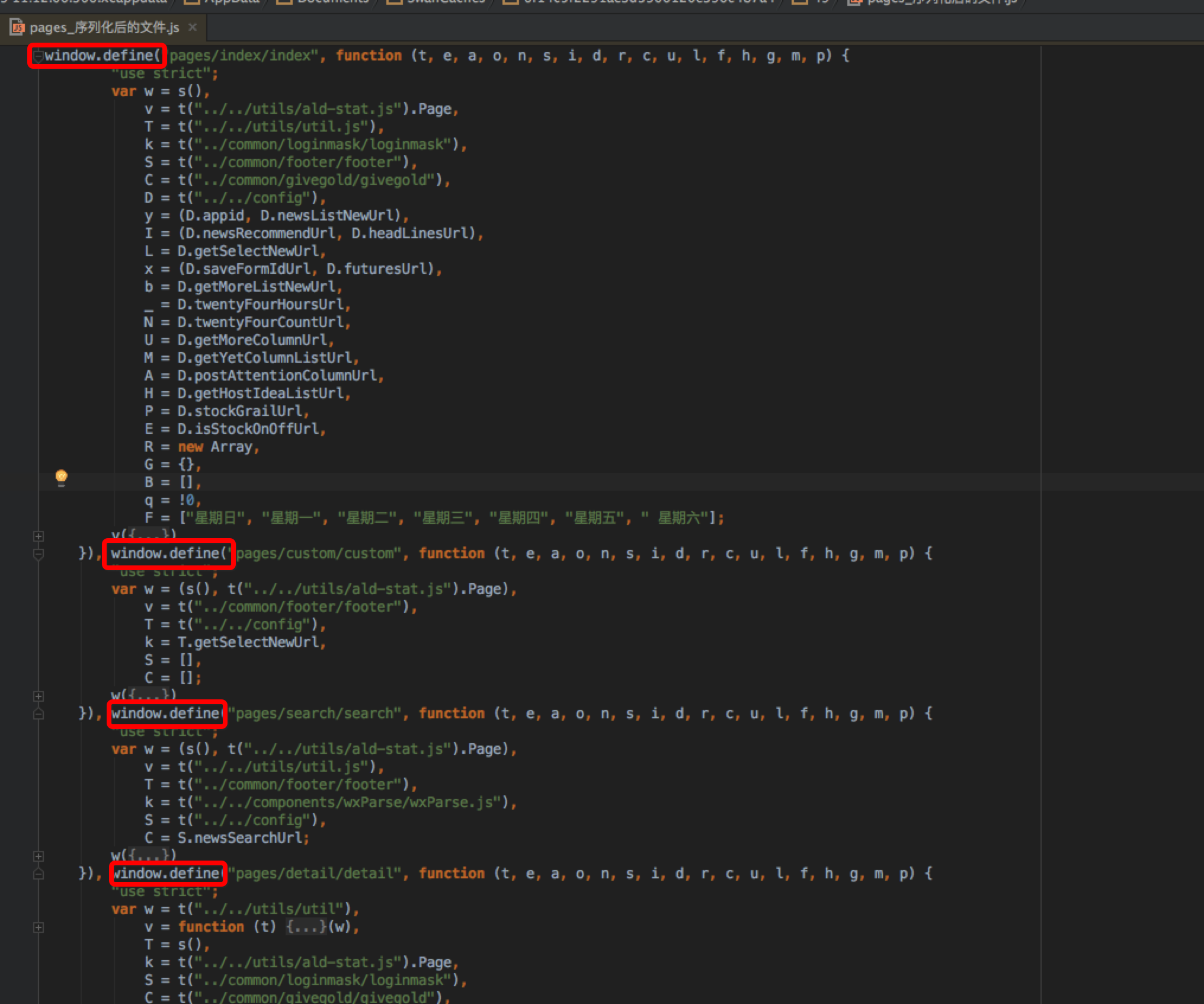Click the "../../utils/util" string in the detail block
Image resolution: width=1204 pixels, height=1004 pixels.
click(269, 909)
